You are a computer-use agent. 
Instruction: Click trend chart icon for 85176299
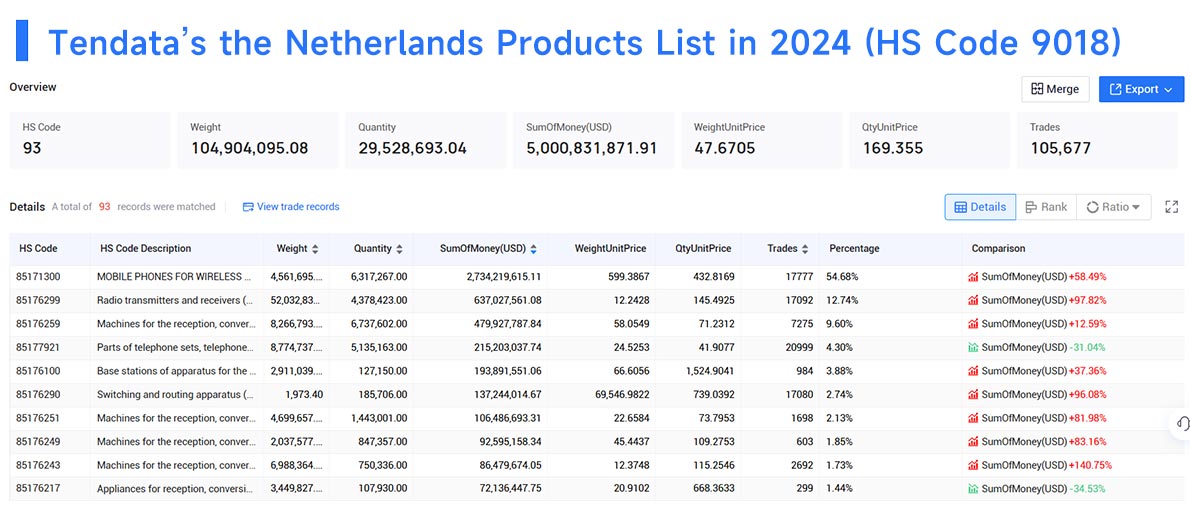coord(973,301)
